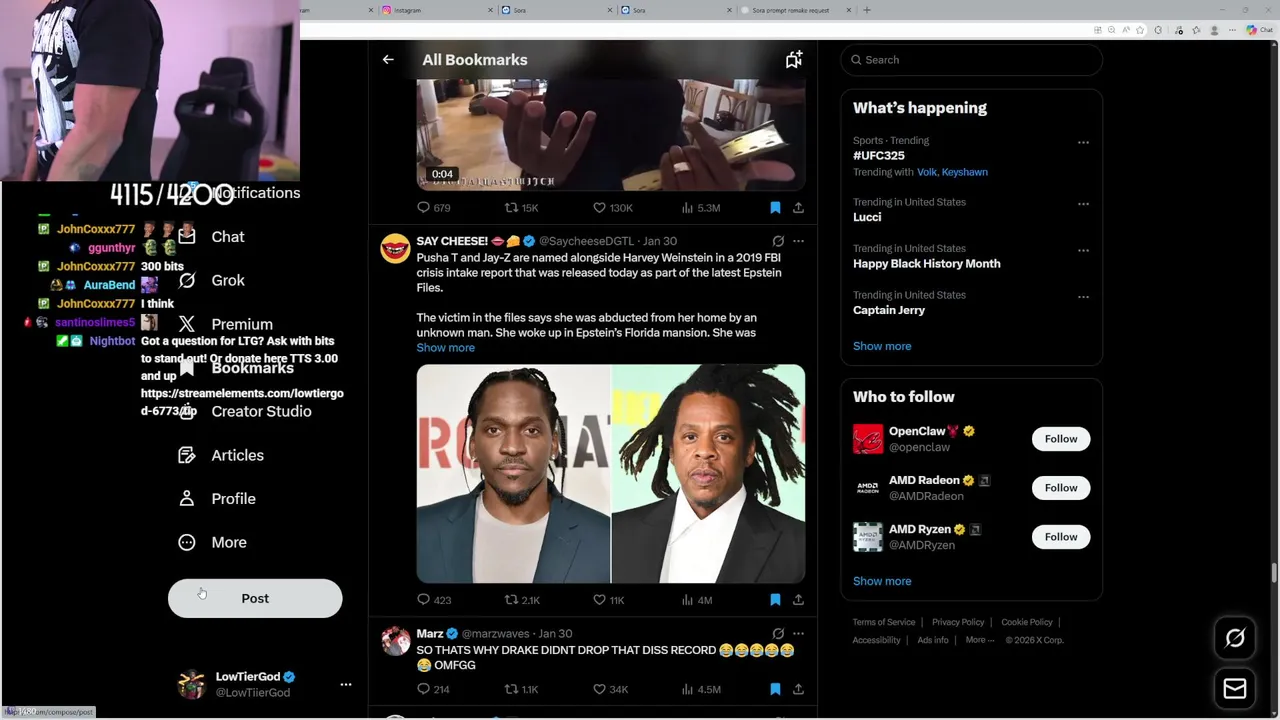View analytics of the video post with 5.3M views

[x=701, y=208]
